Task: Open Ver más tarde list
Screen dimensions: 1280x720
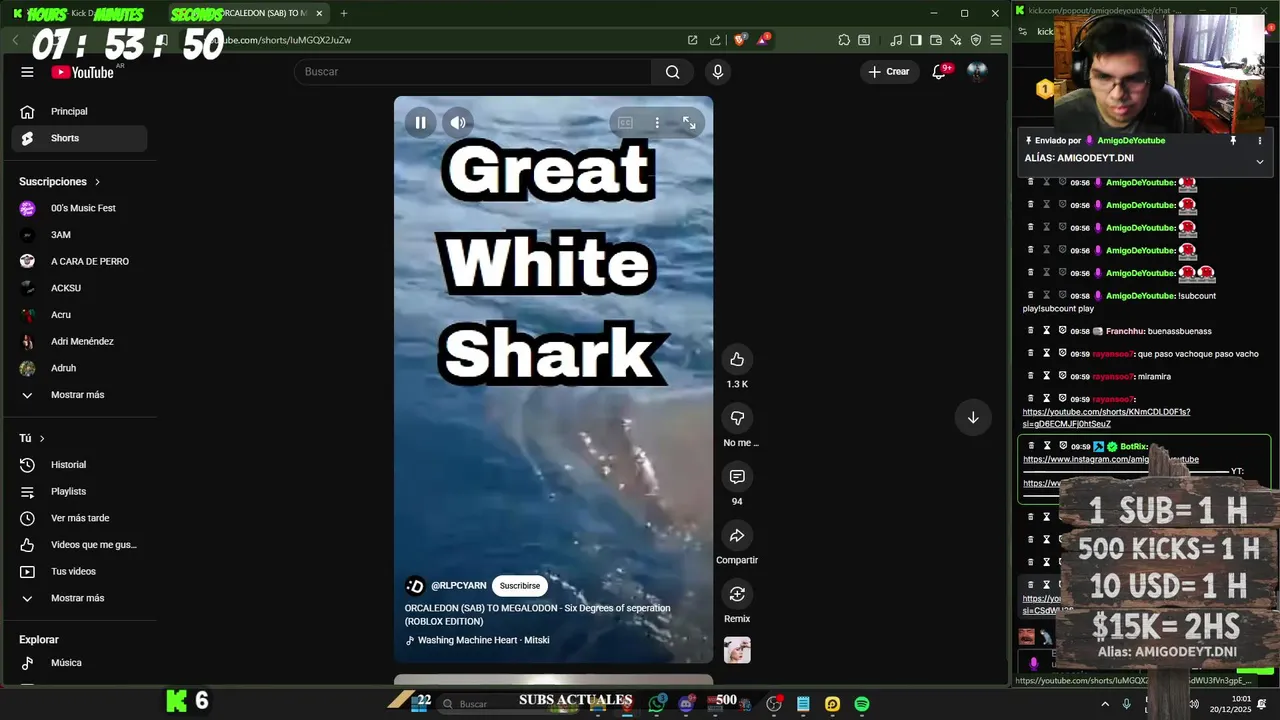Action: (x=79, y=518)
